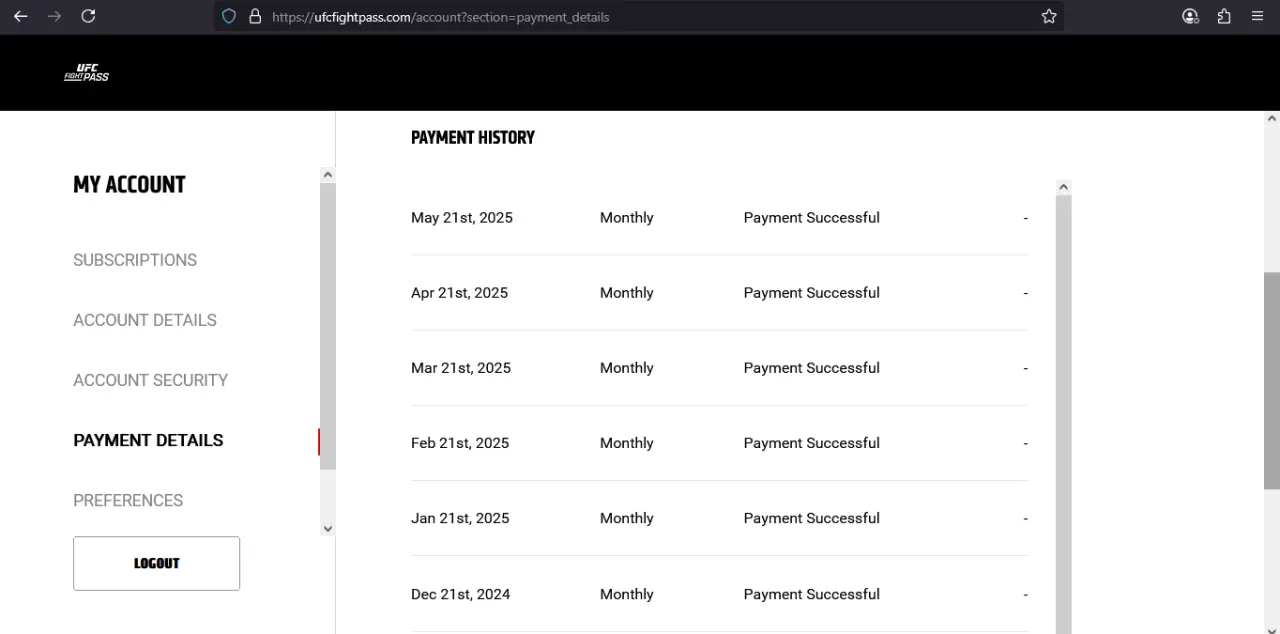
Task: Click Payment Successful for Dec 21st
Action: (812, 594)
